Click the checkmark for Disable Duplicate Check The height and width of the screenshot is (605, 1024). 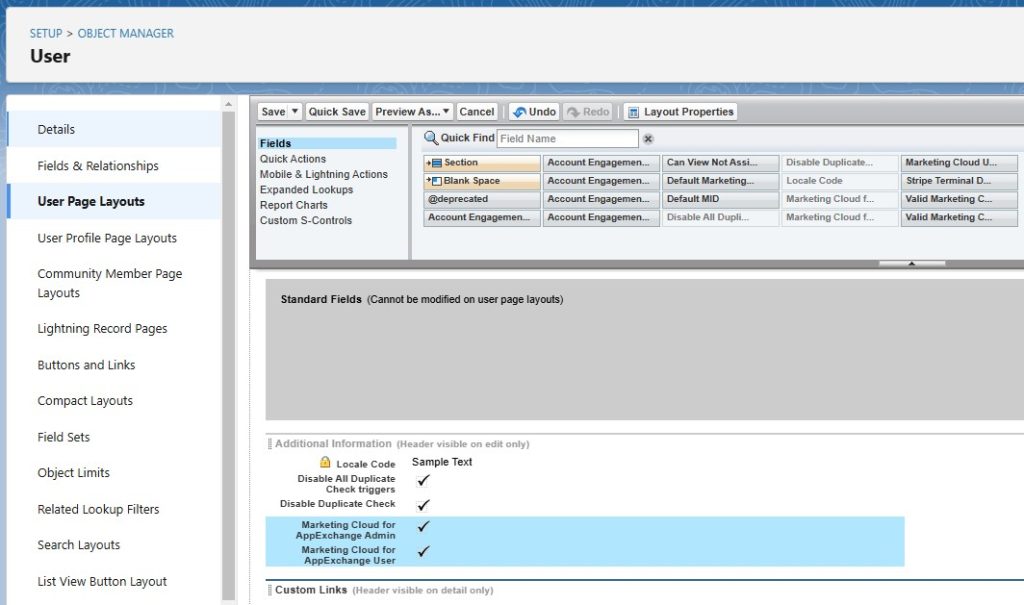[423, 505]
